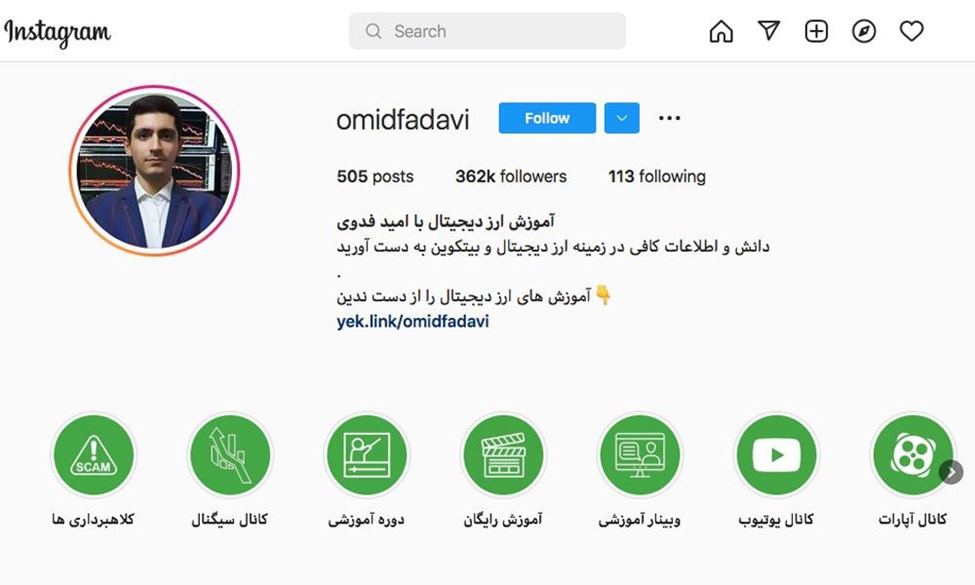The width and height of the screenshot is (975, 585).
Task: Follow the omidfadavi account
Action: pyautogui.click(x=547, y=118)
